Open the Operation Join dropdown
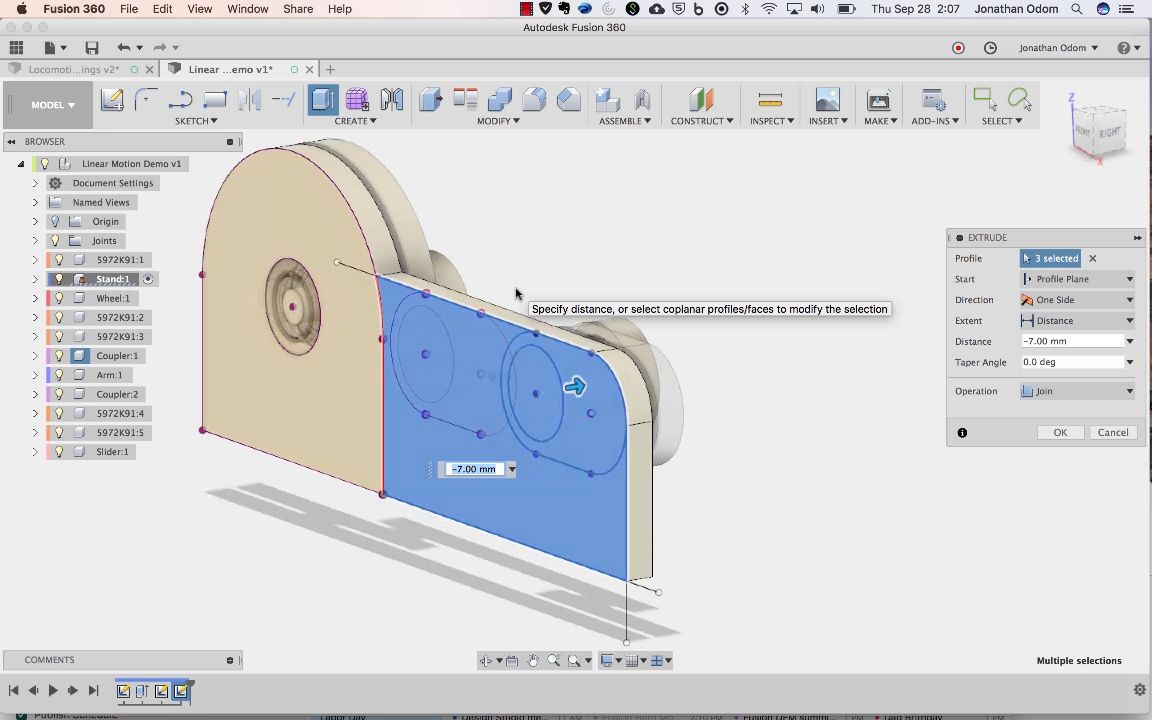The height and width of the screenshot is (720, 1152). coord(1077,391)
